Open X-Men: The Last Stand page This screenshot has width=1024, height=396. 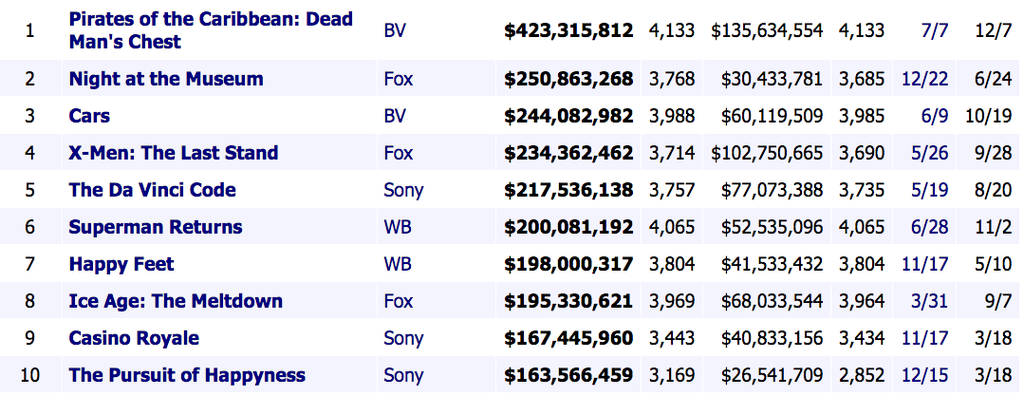pyautogui.click(x=173, y=153)
